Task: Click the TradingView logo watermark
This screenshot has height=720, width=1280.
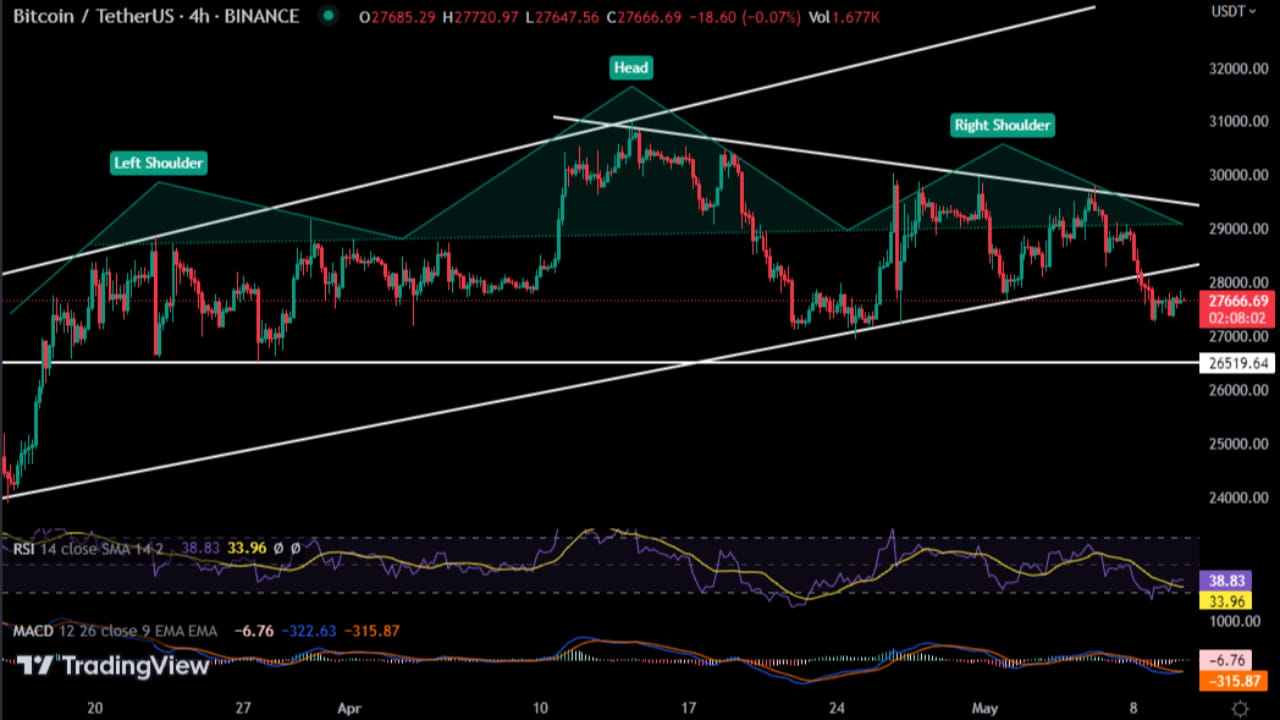Action: pyautogui.click(x=110, y=664)
